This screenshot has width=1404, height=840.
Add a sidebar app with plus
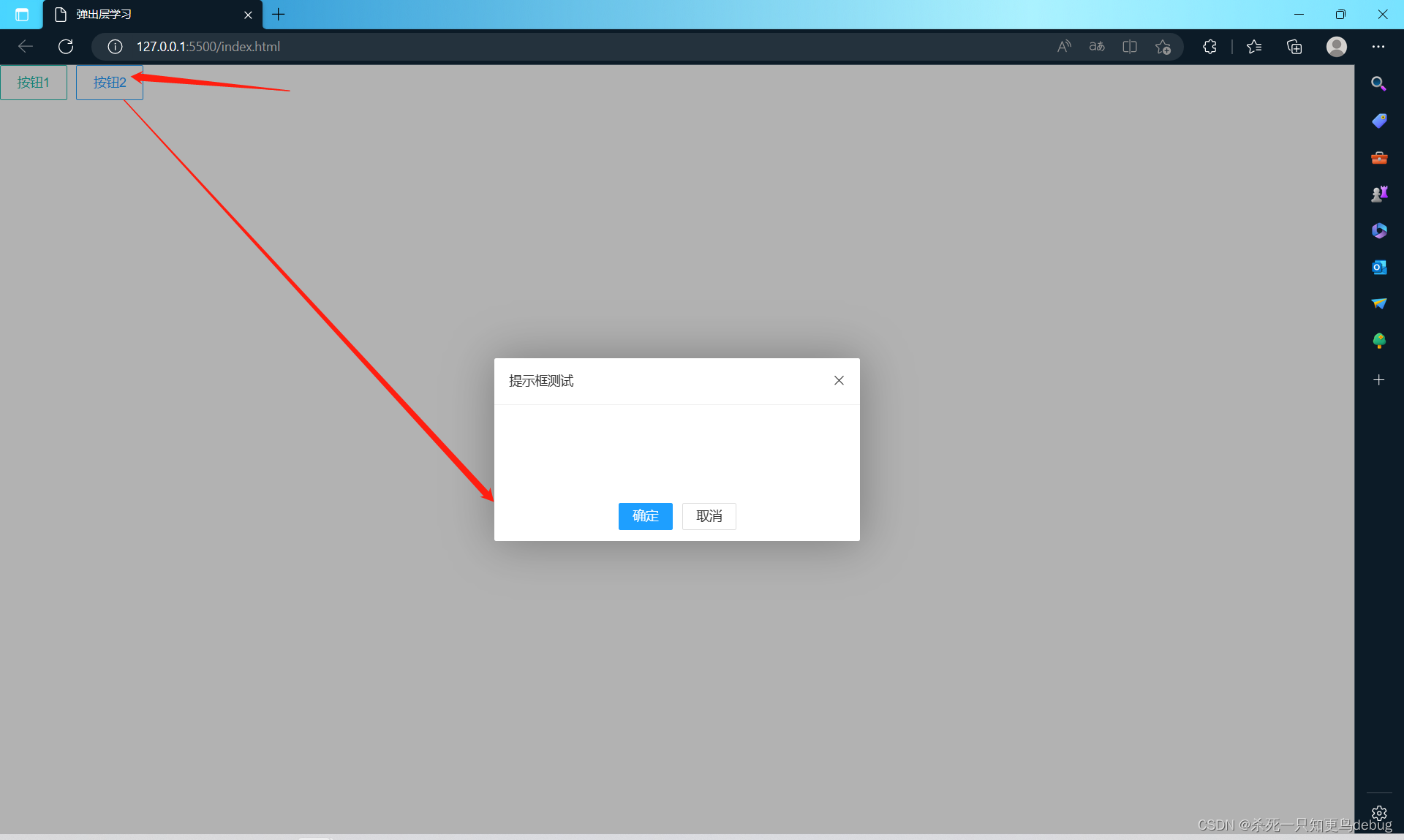coord(1378,380)
